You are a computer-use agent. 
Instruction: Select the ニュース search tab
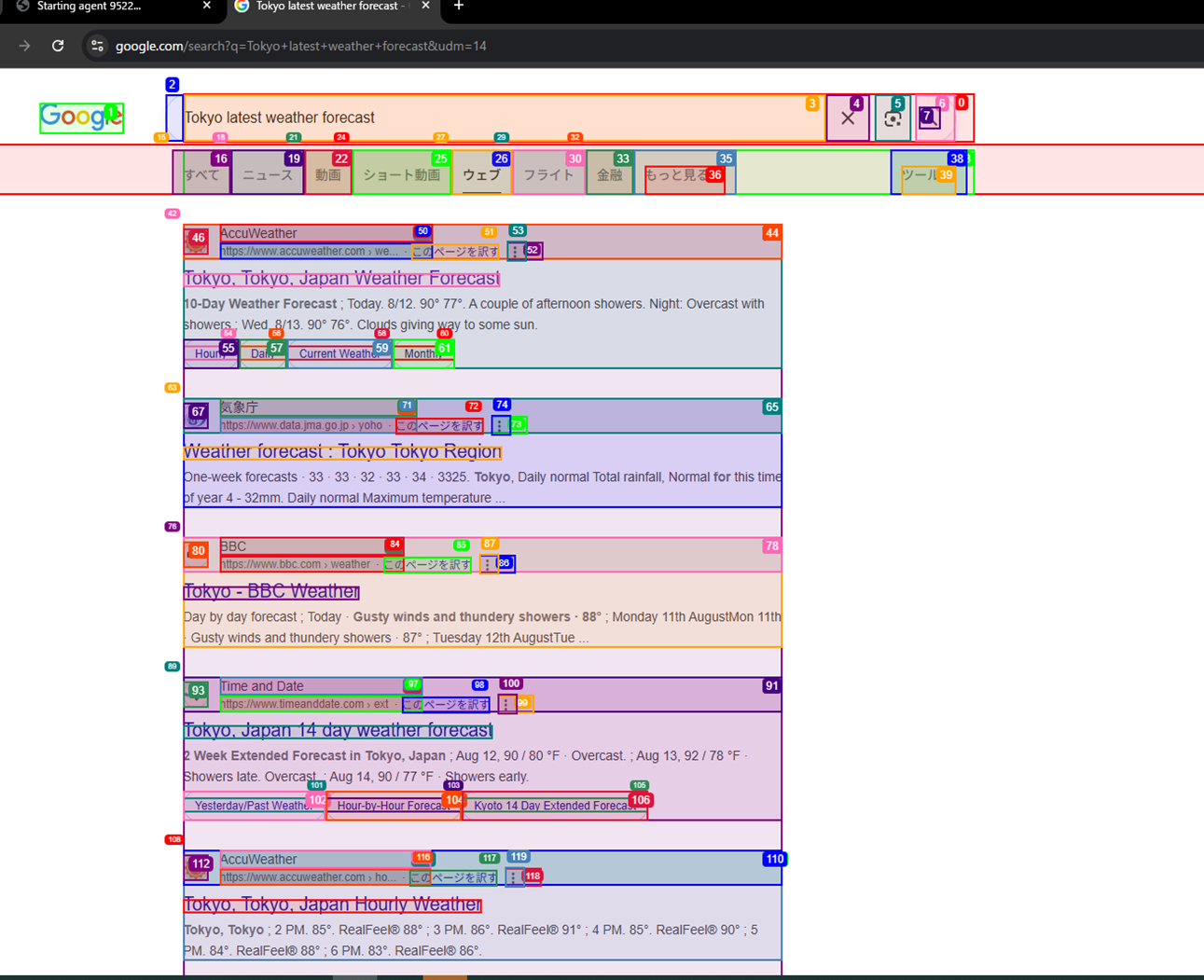[x=268, y=173]
